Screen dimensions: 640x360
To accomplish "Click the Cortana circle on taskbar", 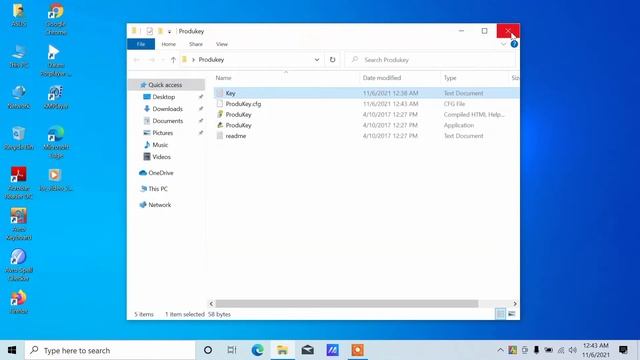I will pyautogui.click(x=208, y=350).
